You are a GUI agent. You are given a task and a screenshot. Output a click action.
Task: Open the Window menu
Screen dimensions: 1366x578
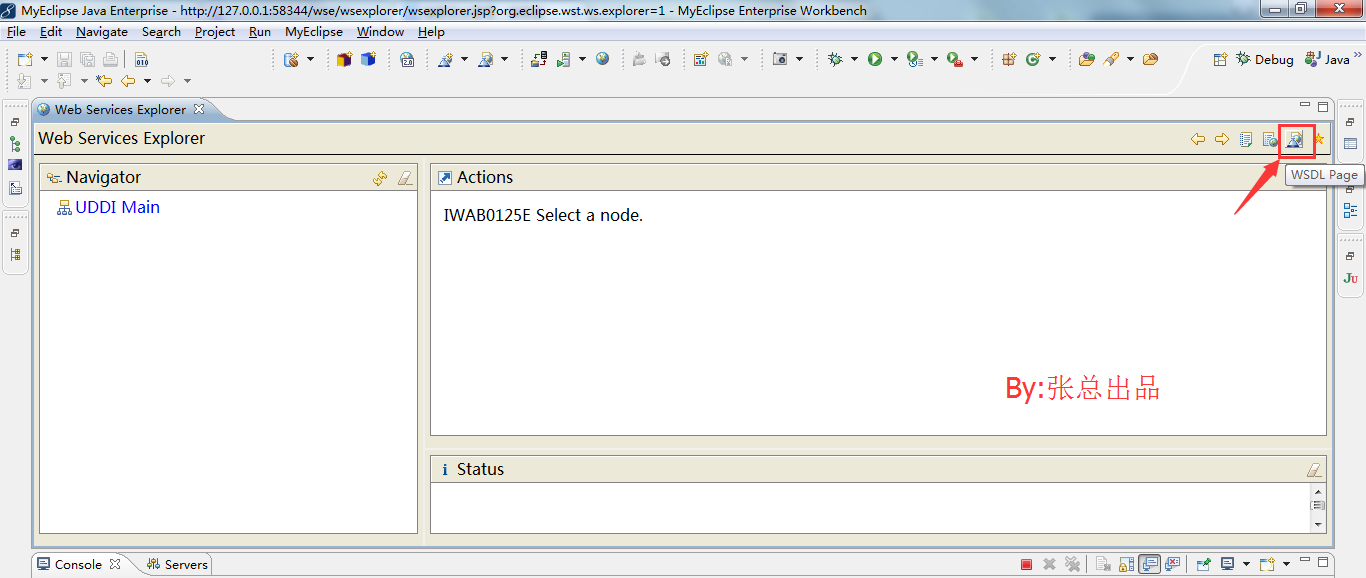click(380, 32)
